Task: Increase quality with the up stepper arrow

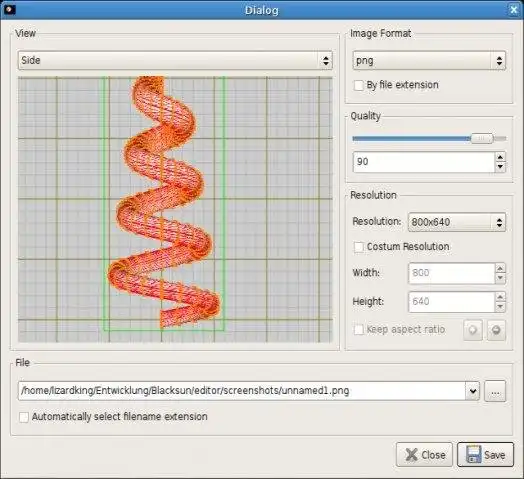Action: point(500,157)
